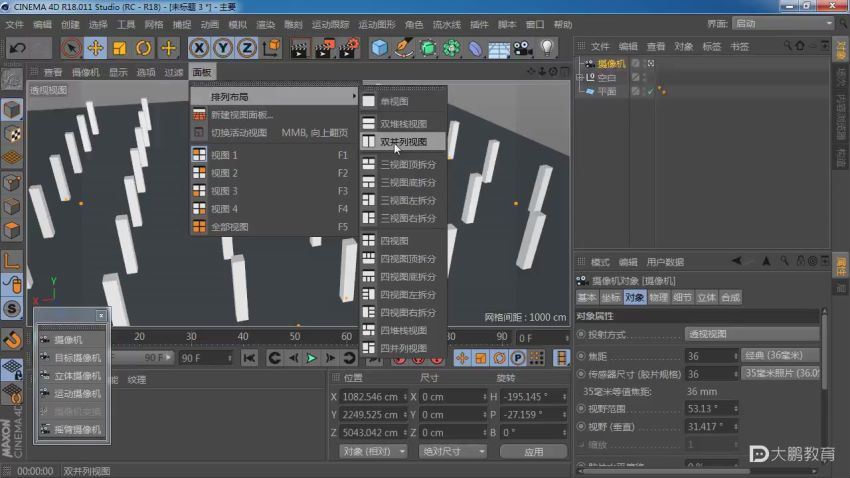This screenshot has height=478, width=850.
Task: Jump to timeline start button
Action: click(x=249, y=358)
